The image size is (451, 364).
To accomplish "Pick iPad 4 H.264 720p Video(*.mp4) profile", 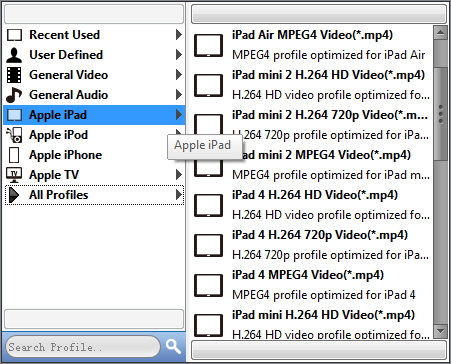I will (x=312, y=245).
